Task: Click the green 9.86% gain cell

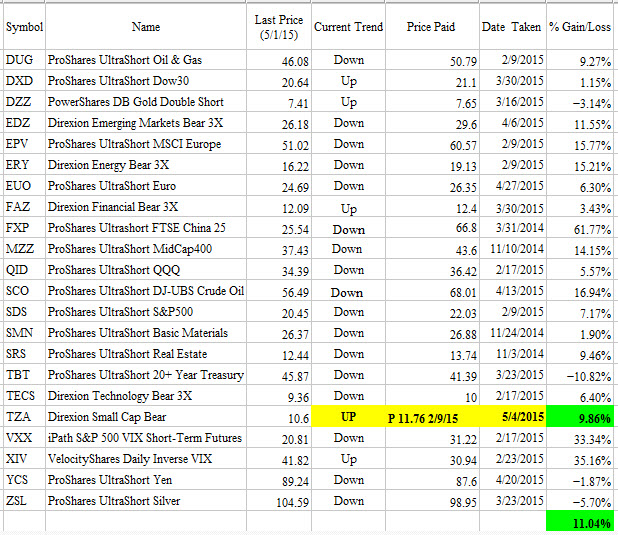Action: tap(580, 417)
